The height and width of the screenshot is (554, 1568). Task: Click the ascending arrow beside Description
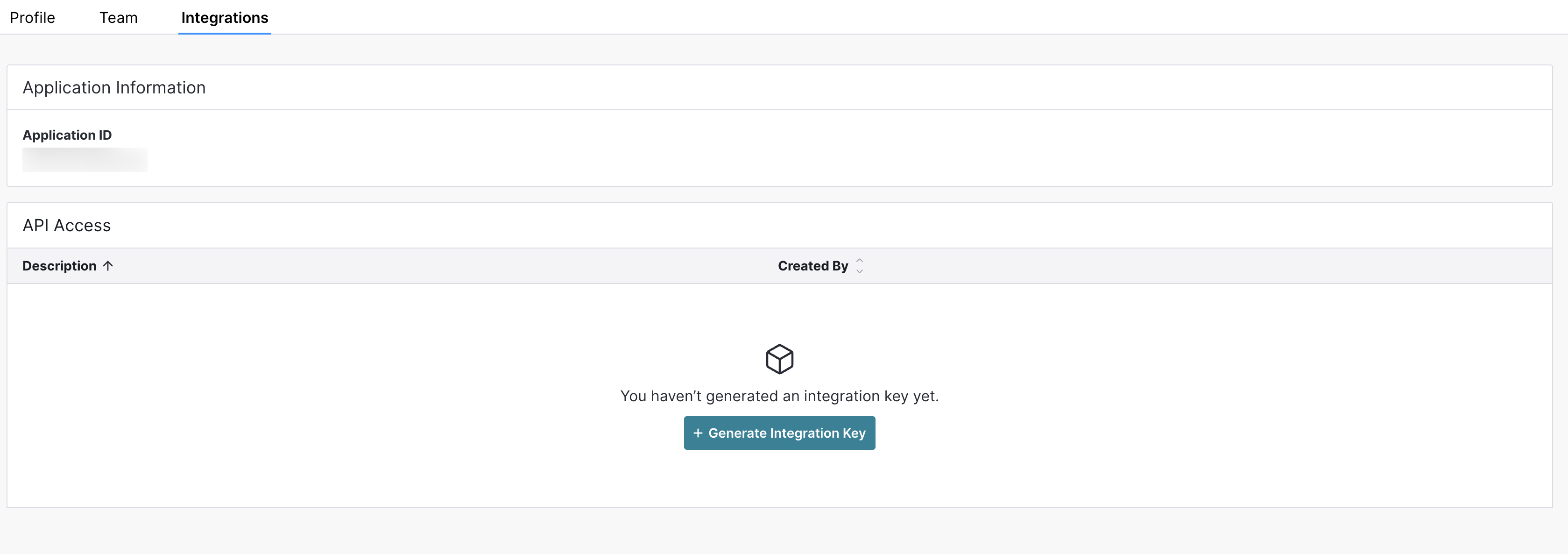click(108, 266)
